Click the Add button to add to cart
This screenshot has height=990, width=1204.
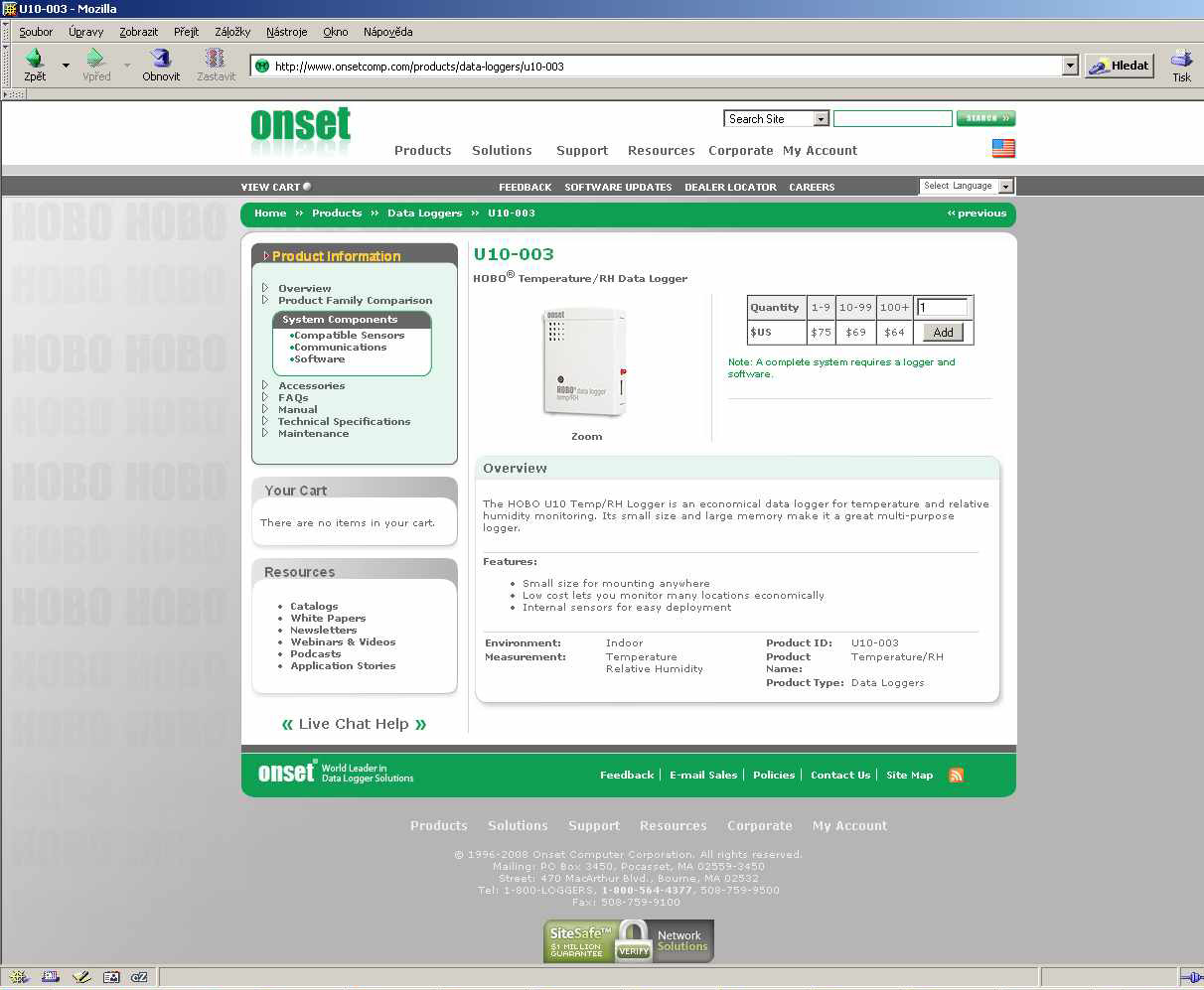point(944,333)
